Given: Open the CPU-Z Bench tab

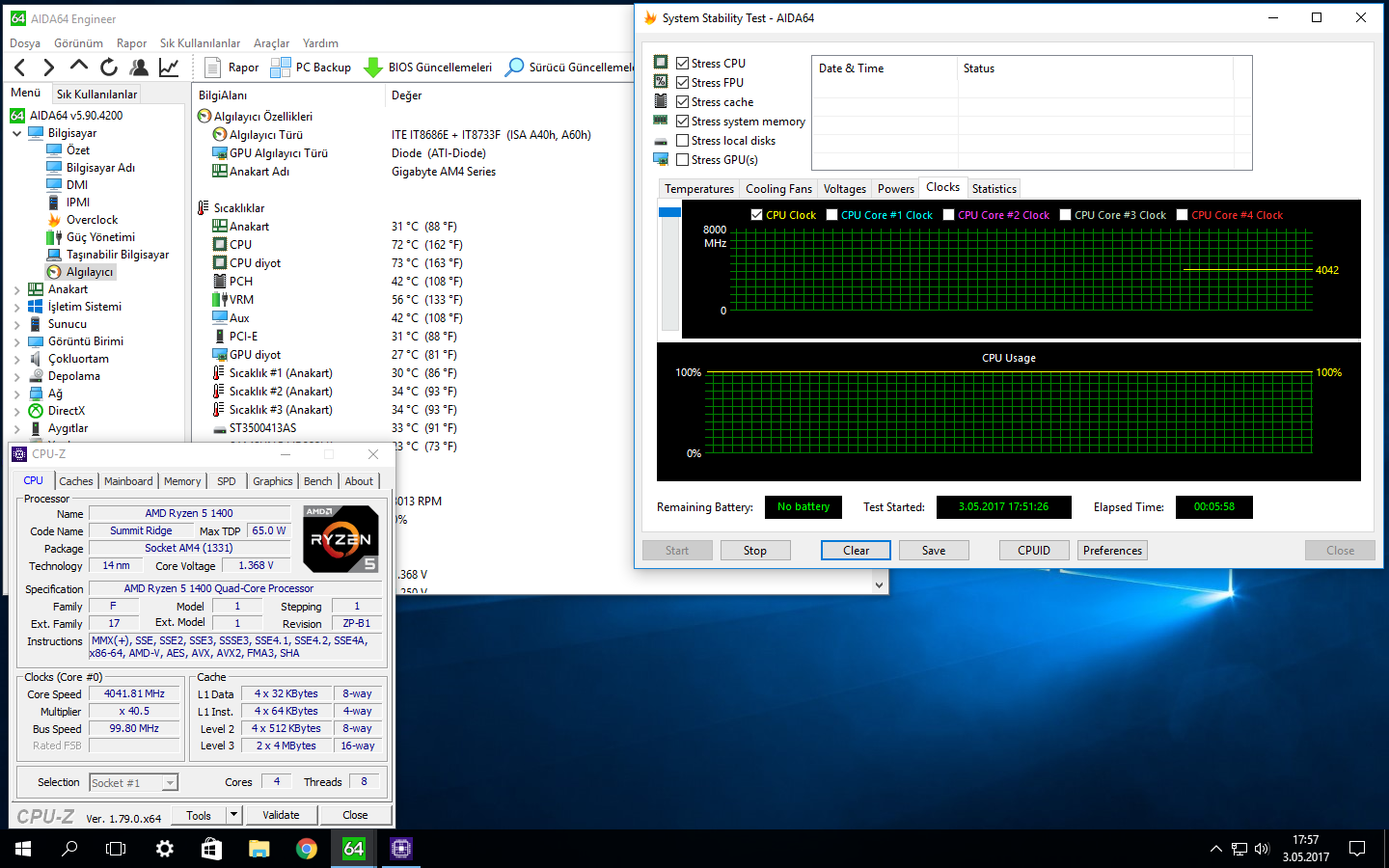Looking at the screenshot, I should pyautogui.click(x=318, y=481).
